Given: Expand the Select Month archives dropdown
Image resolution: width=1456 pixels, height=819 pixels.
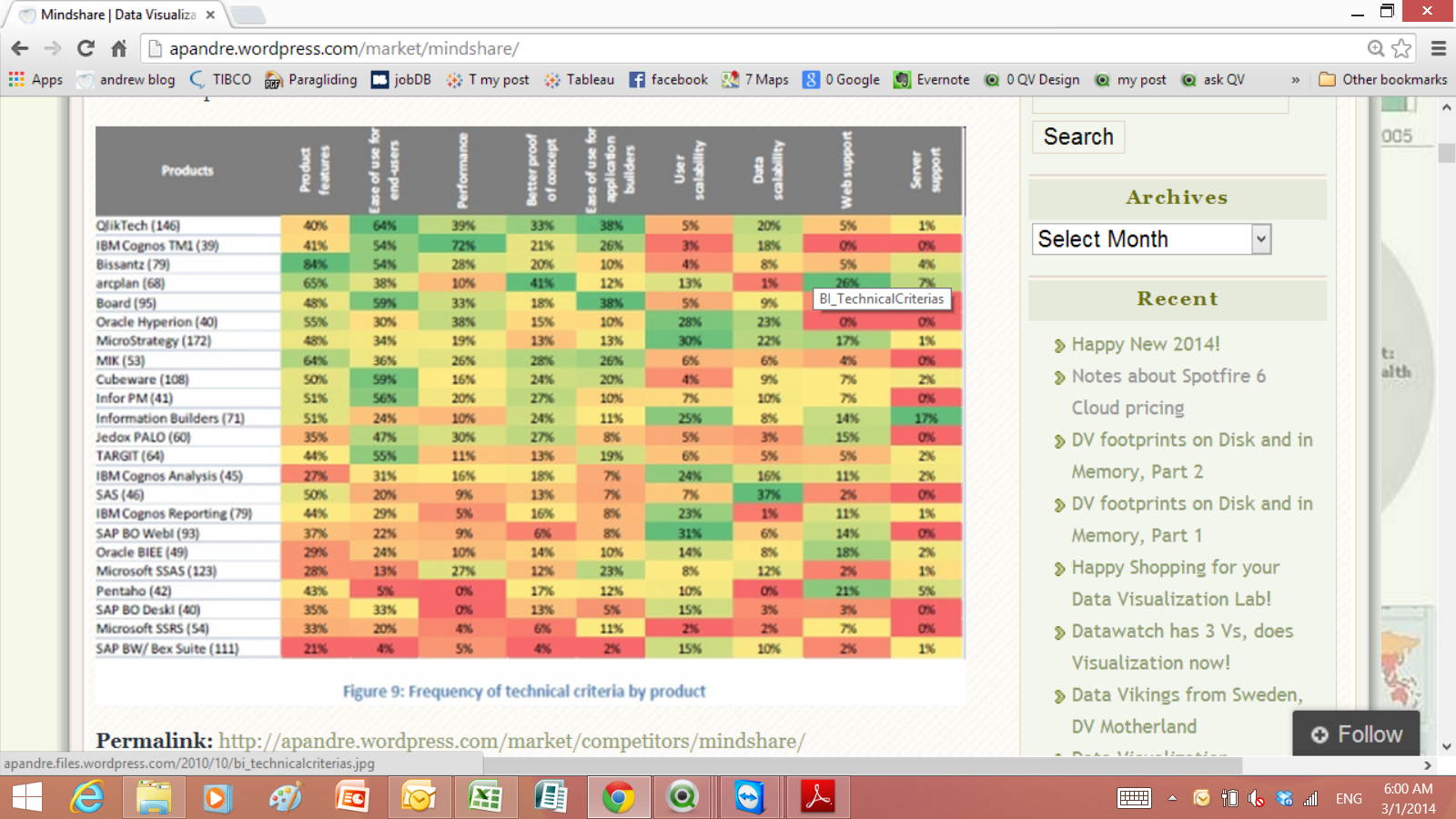Looking at the screenshot, I should (1151, 239).
